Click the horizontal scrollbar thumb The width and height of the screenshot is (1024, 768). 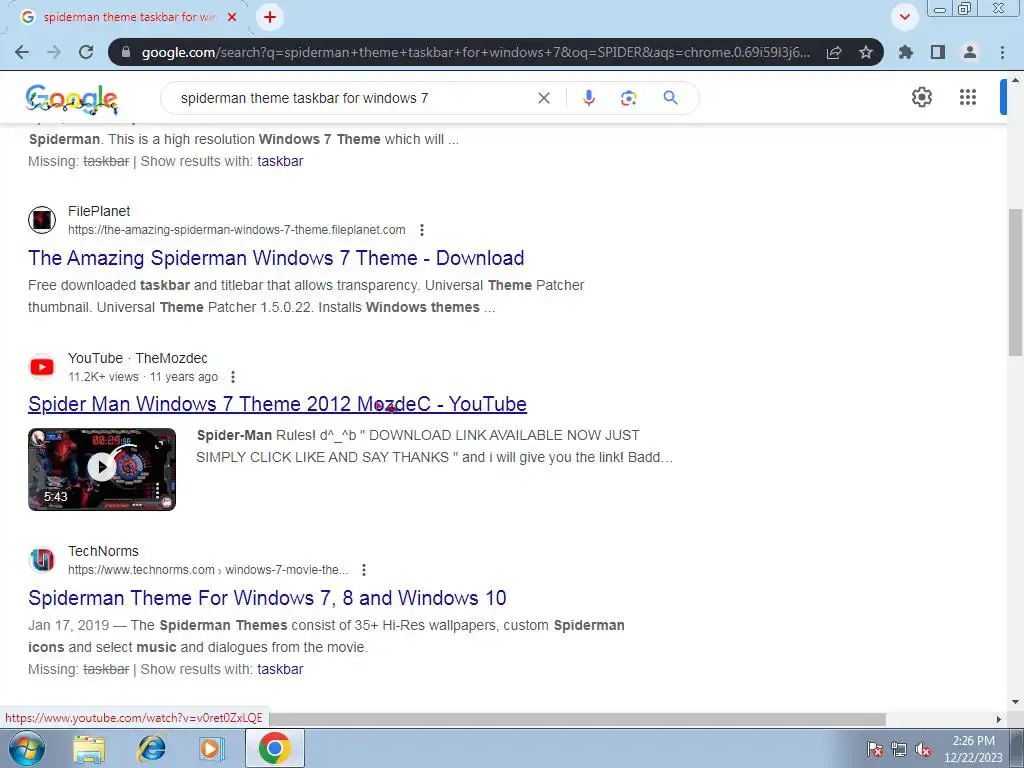[577, 719]
